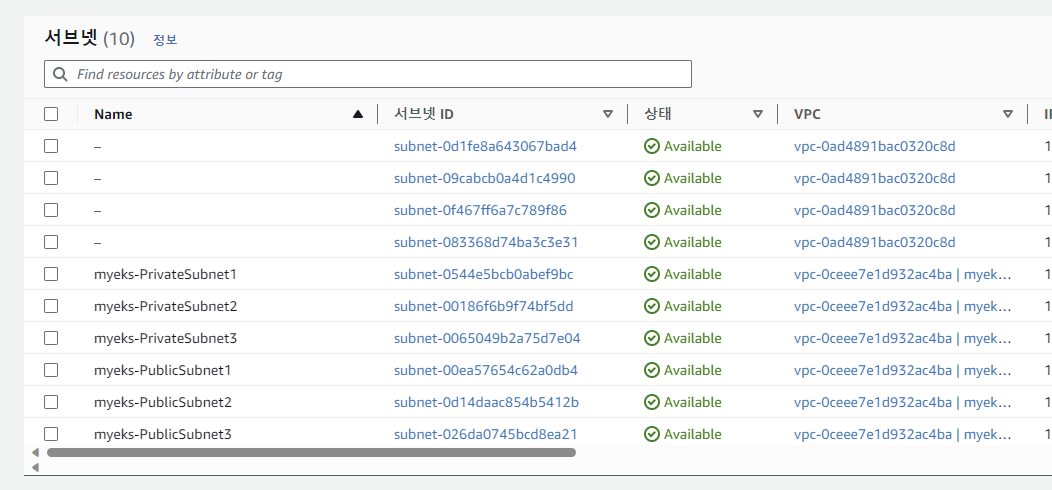Open subnet-0f467ff6a7c789f86 link
1052x490 pixels.
(x=480, y=210)
